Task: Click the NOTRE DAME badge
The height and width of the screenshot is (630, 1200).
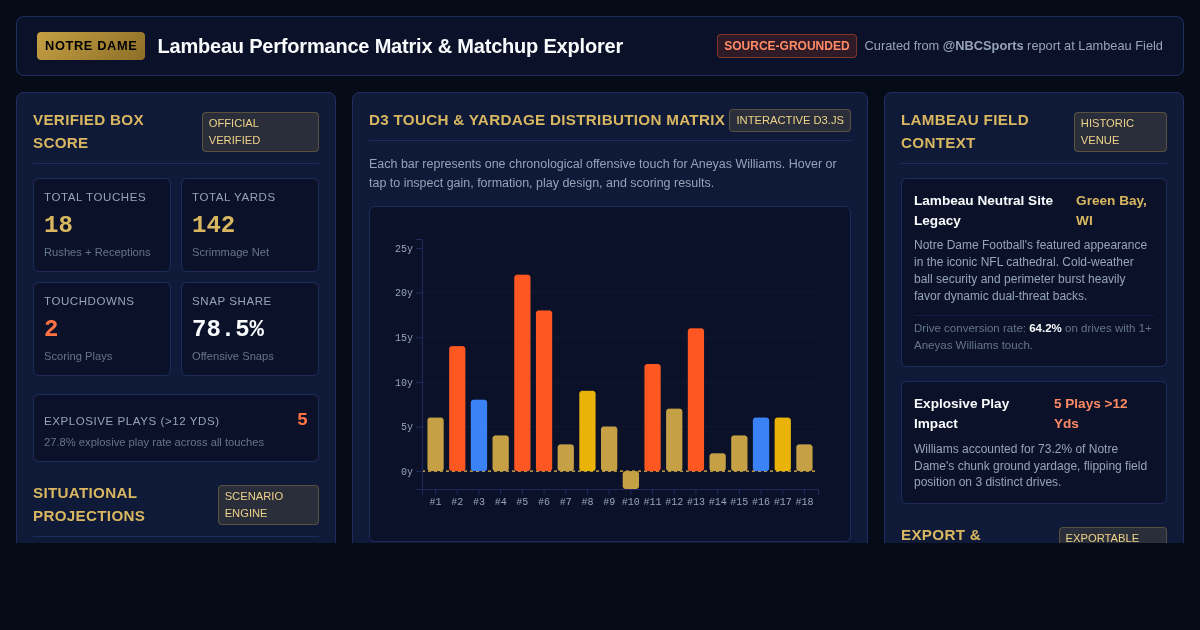Action: click(91, 46)
